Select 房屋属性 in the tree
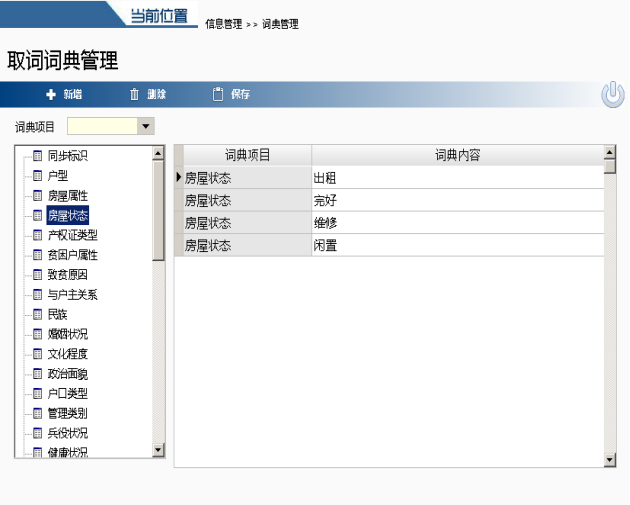This screenshot has height=505, width=630. click(68, 196)
